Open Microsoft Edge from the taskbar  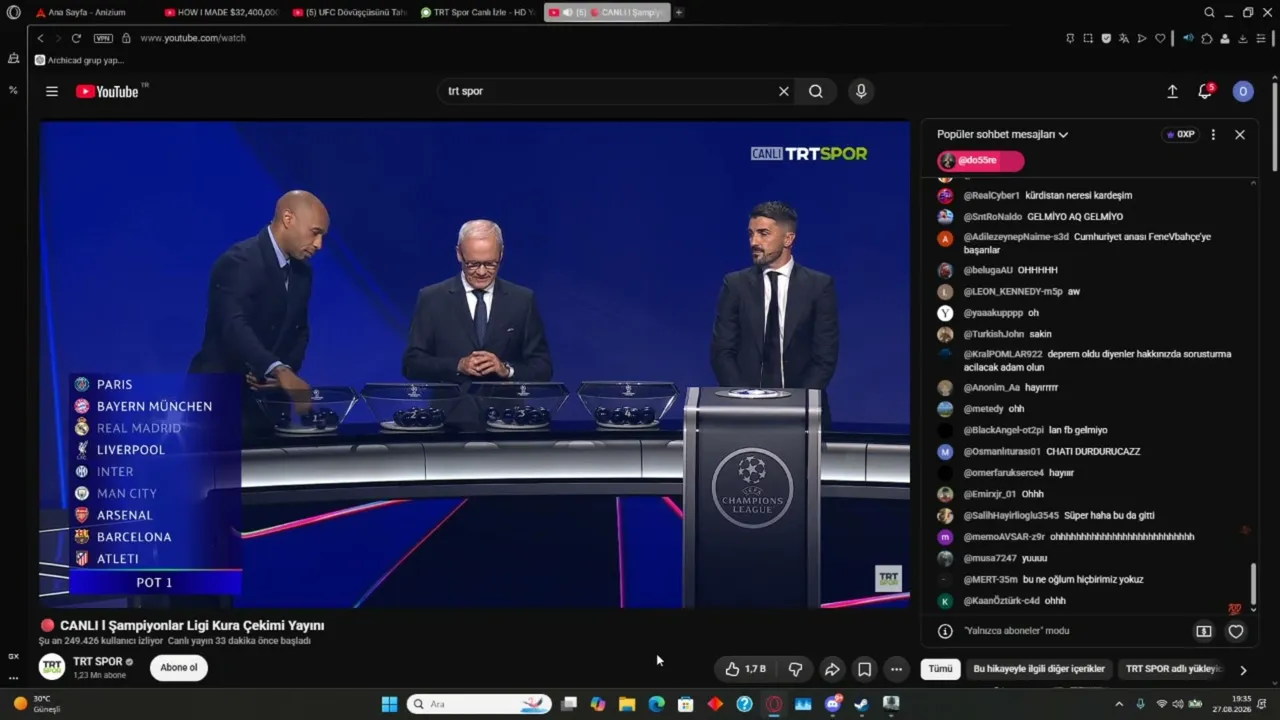(656, 704)
